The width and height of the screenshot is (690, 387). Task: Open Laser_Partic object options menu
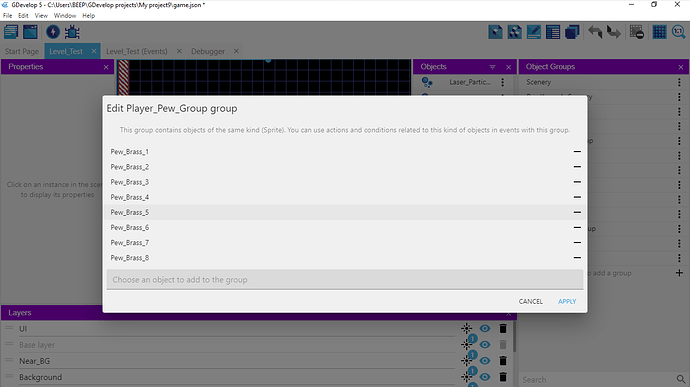tap(503, 82)
